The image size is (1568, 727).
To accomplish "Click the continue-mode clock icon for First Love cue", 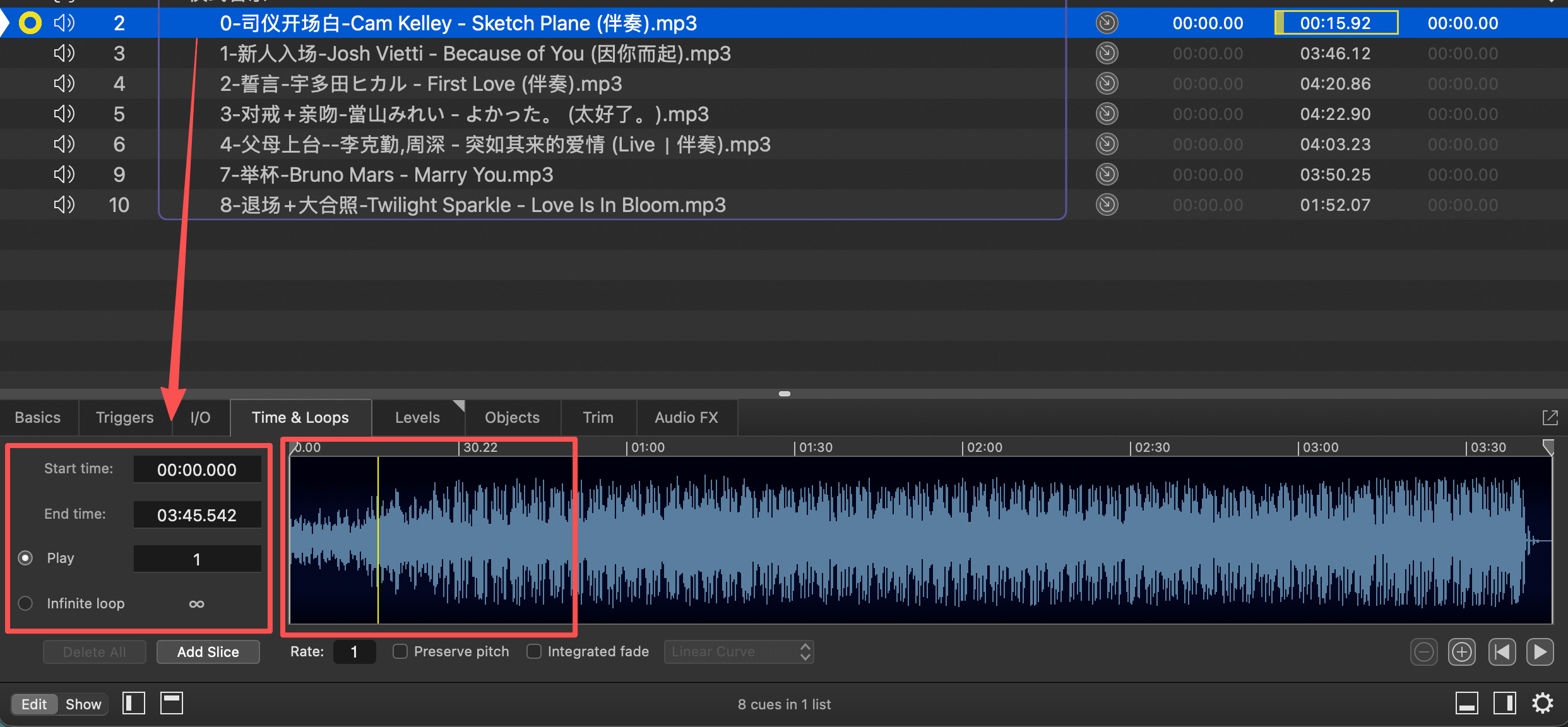I will (1107, 84).
